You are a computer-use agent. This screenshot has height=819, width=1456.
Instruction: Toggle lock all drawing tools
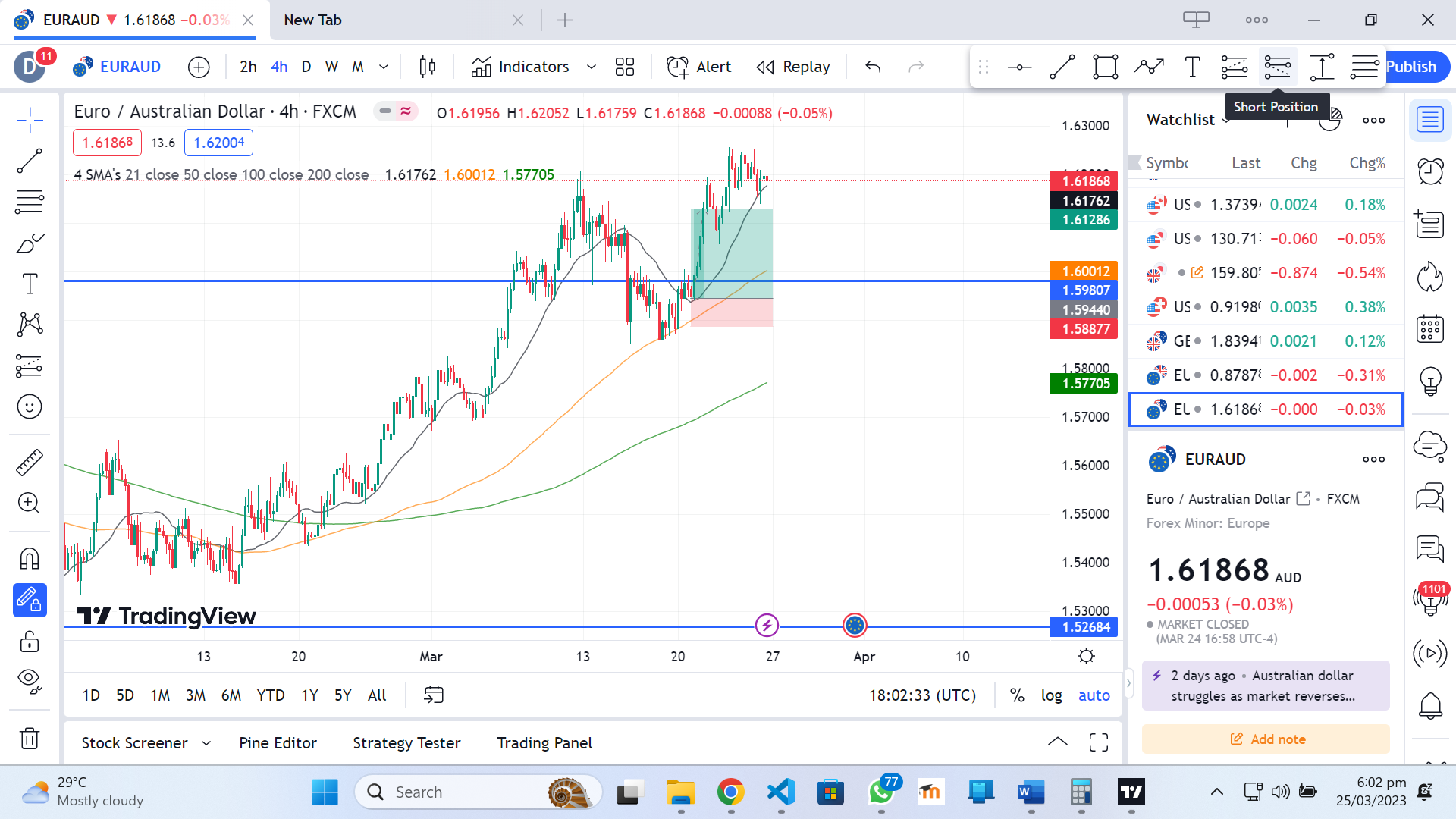click(x=30, y=642)
